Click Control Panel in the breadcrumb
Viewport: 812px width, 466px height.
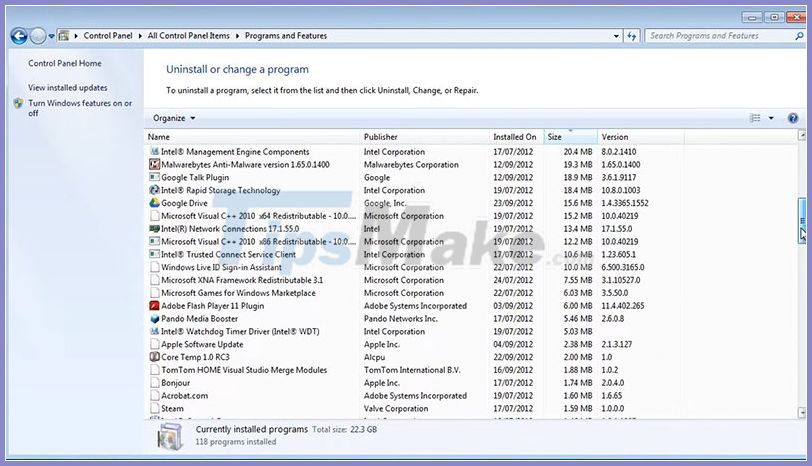[108, 36]
